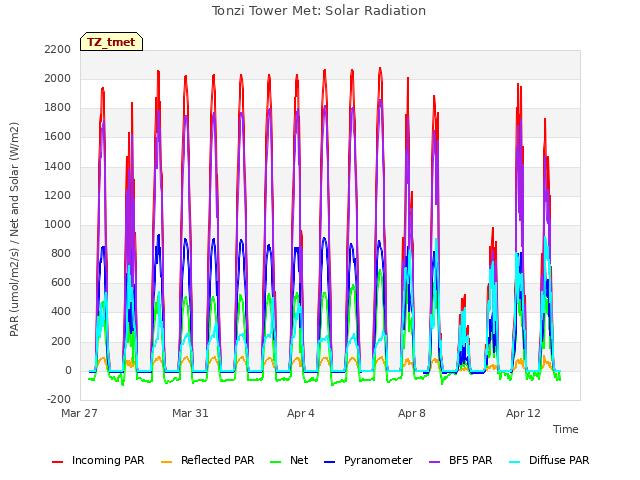The image size is (640, 480).
Task: Toggle the Net legend entry
Action: click(x=289, y=460)
